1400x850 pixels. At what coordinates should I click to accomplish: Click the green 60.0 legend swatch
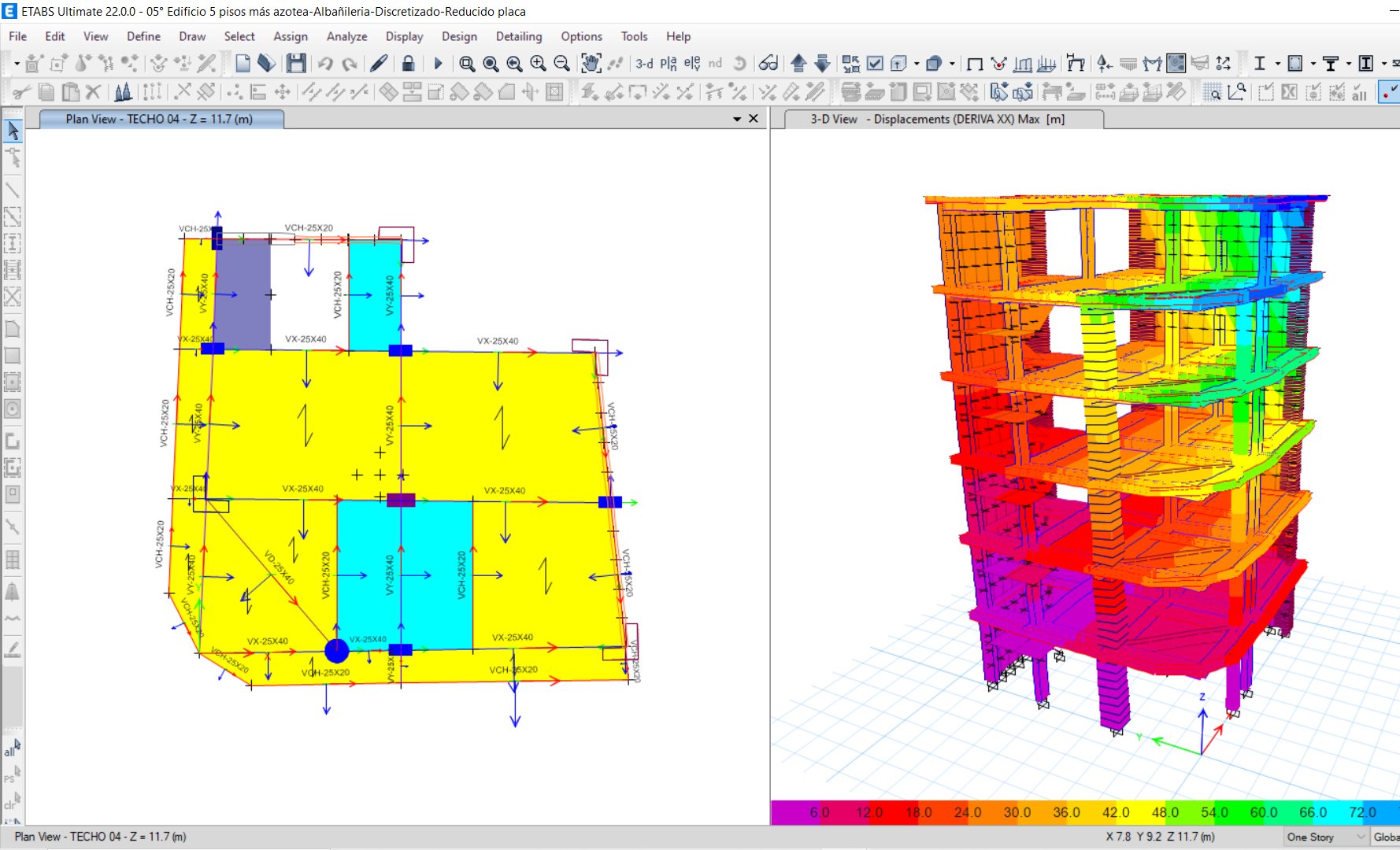coord(1239,812)
